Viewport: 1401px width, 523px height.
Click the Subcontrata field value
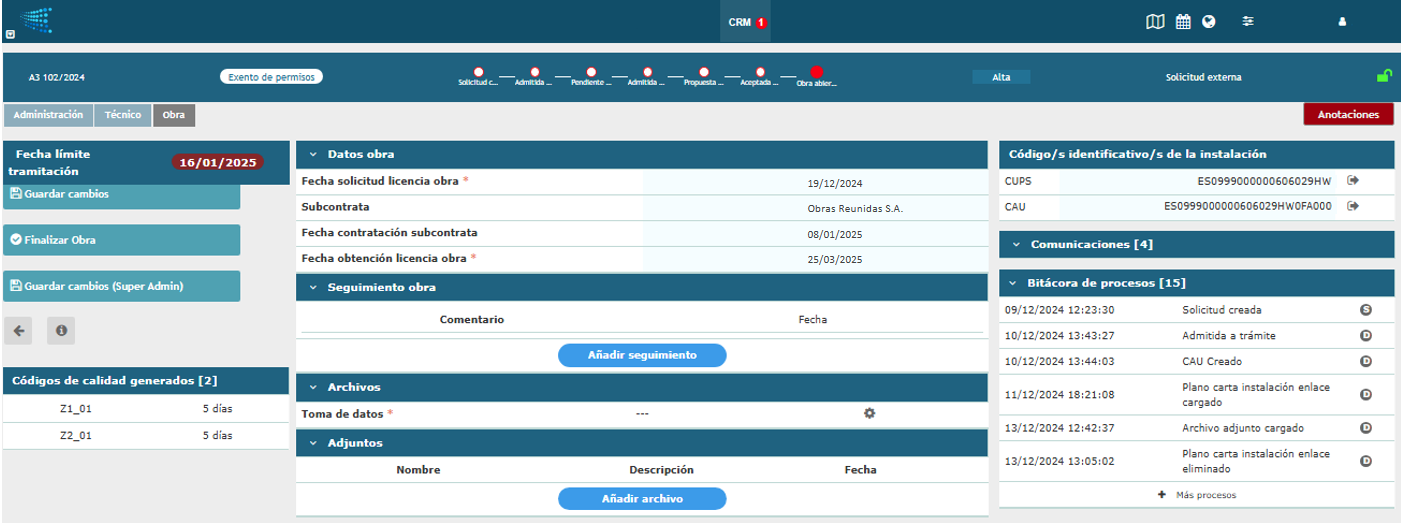(x=855, y=209)
